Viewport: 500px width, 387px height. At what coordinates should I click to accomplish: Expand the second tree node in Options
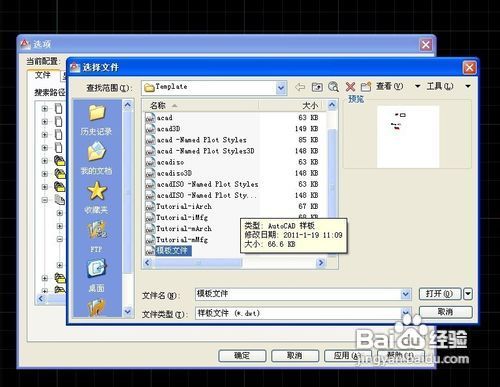pyautogui.click(x=45, y=122)
